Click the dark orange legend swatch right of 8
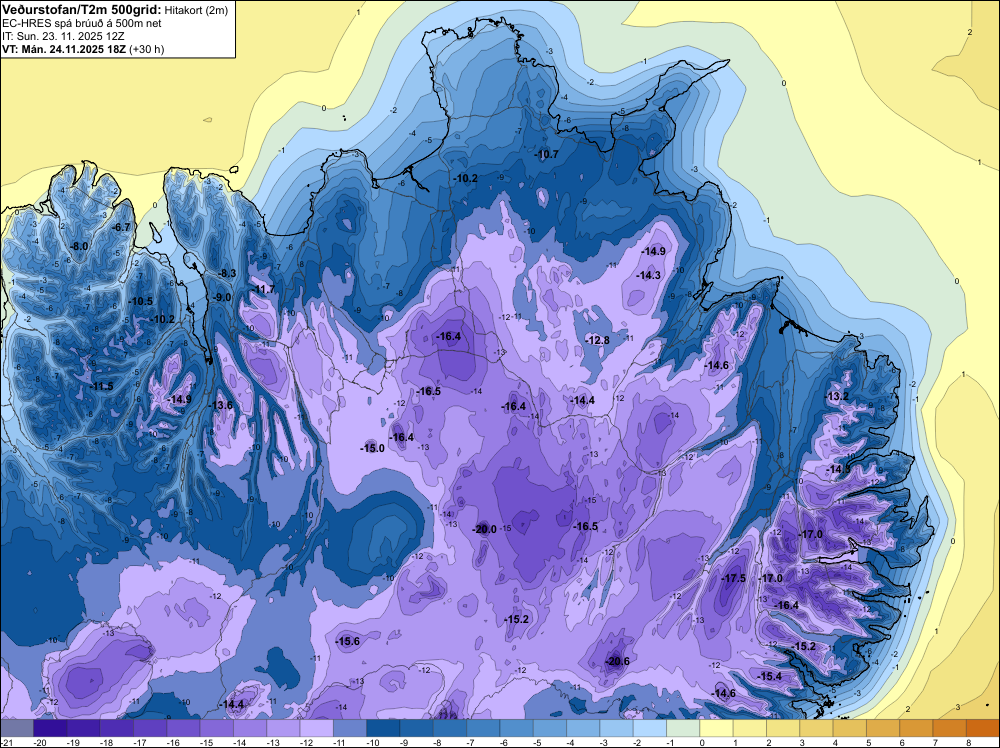Viewport: 1000px width, 748px height. tap(982, 728)
